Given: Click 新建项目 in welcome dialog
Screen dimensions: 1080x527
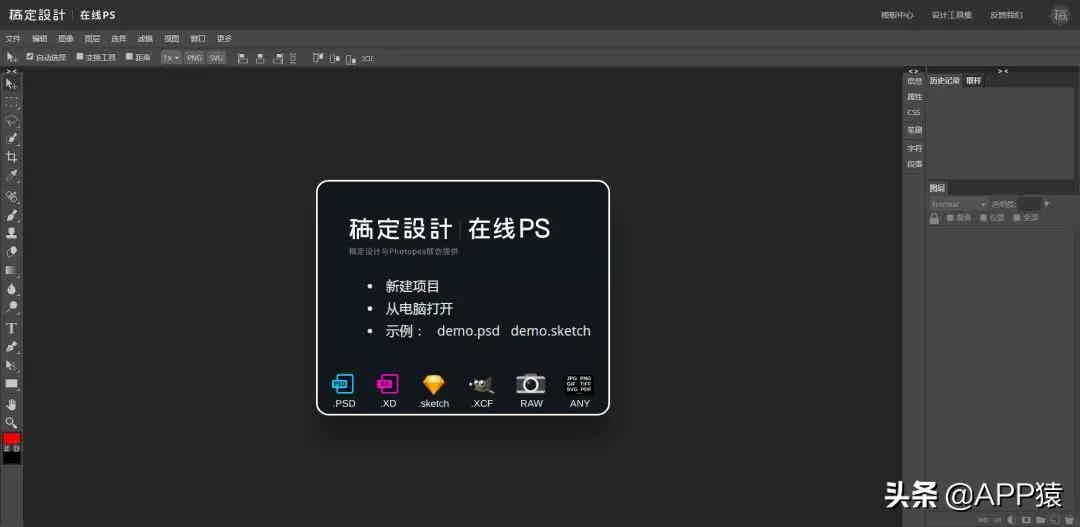Looking at the screenshot, I should (412, 287).
